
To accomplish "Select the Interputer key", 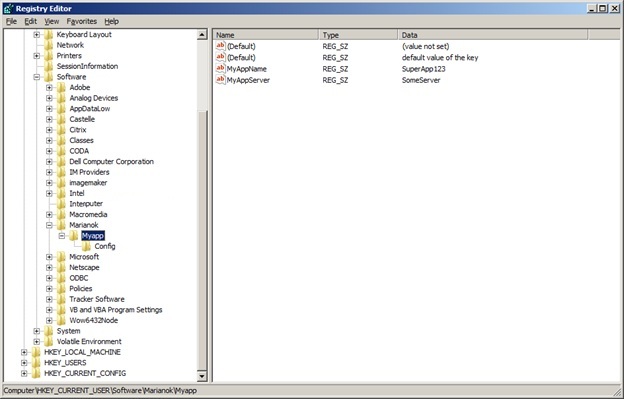I will (86, 204).
